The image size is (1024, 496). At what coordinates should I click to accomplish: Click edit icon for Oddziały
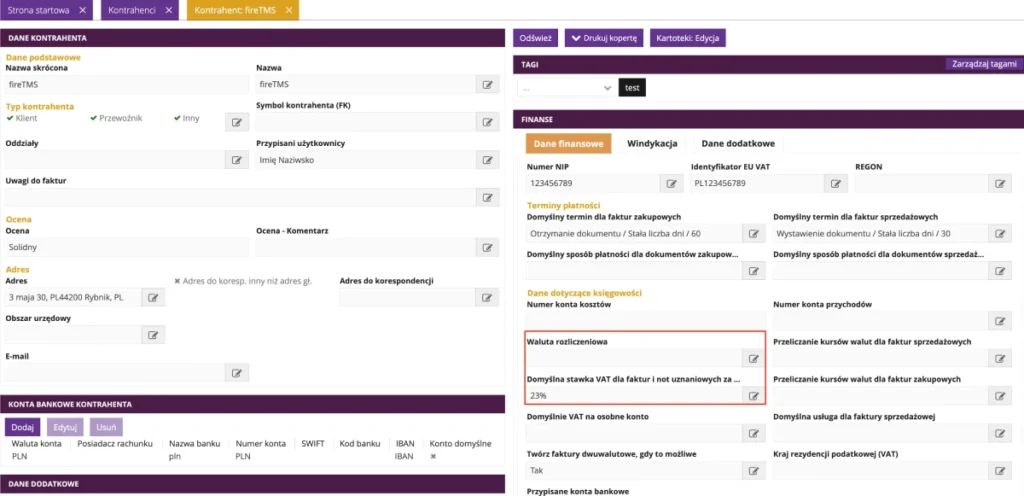click(x=237, y=160)
